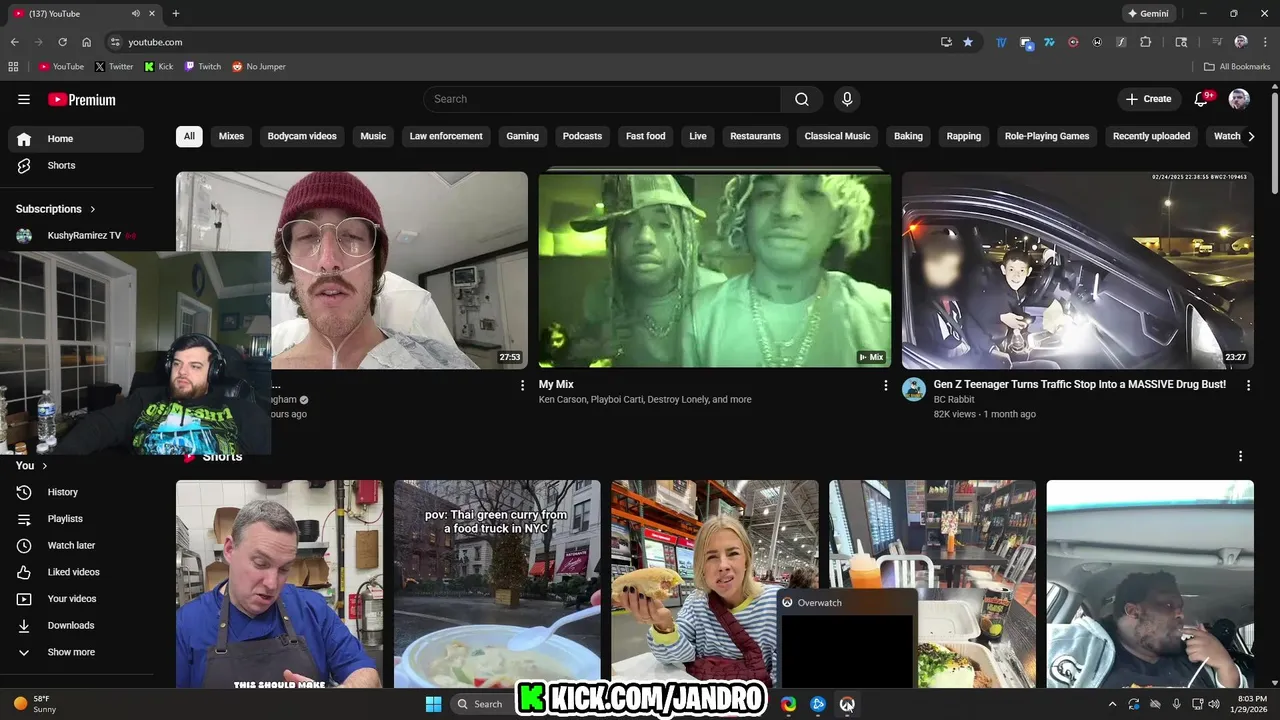Select the Classical Music chip

(x=837, y=136)
